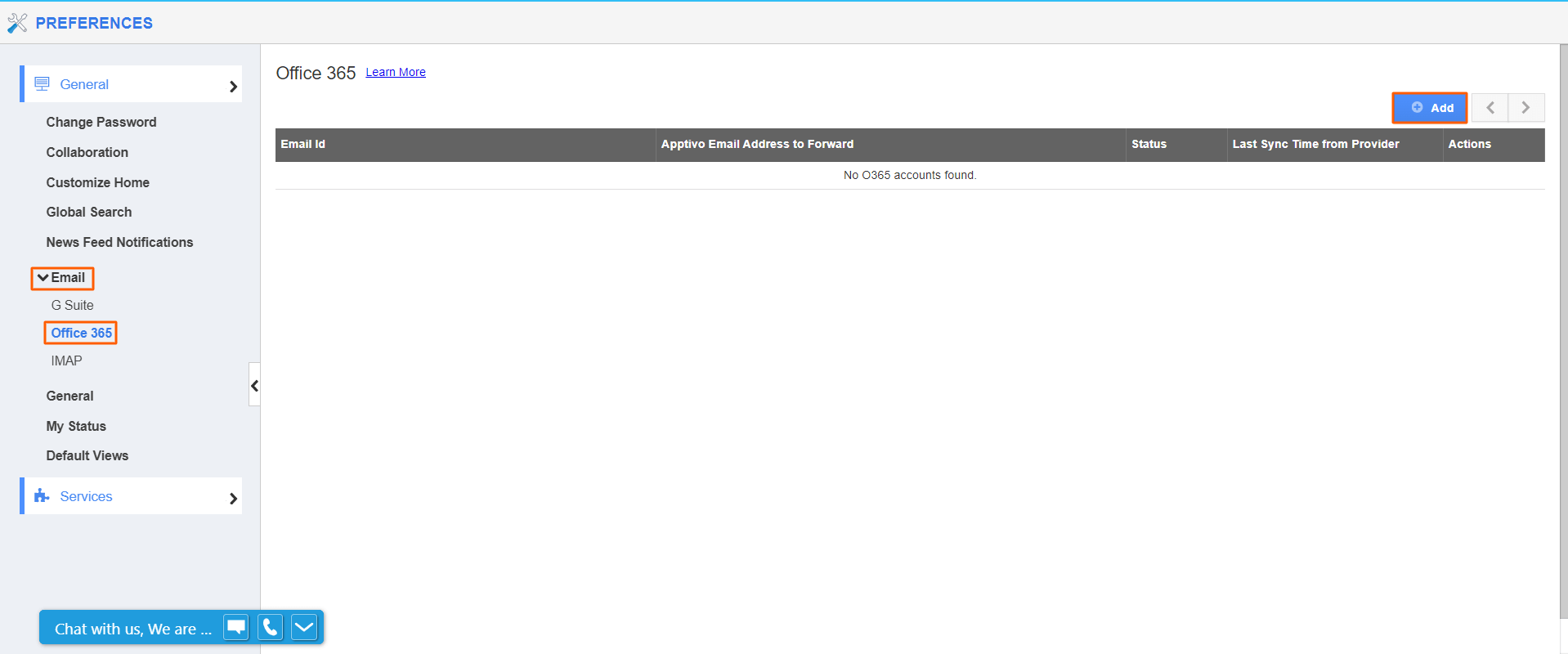
Task: Open IMAP email settings
Action: tap(67, 361)
